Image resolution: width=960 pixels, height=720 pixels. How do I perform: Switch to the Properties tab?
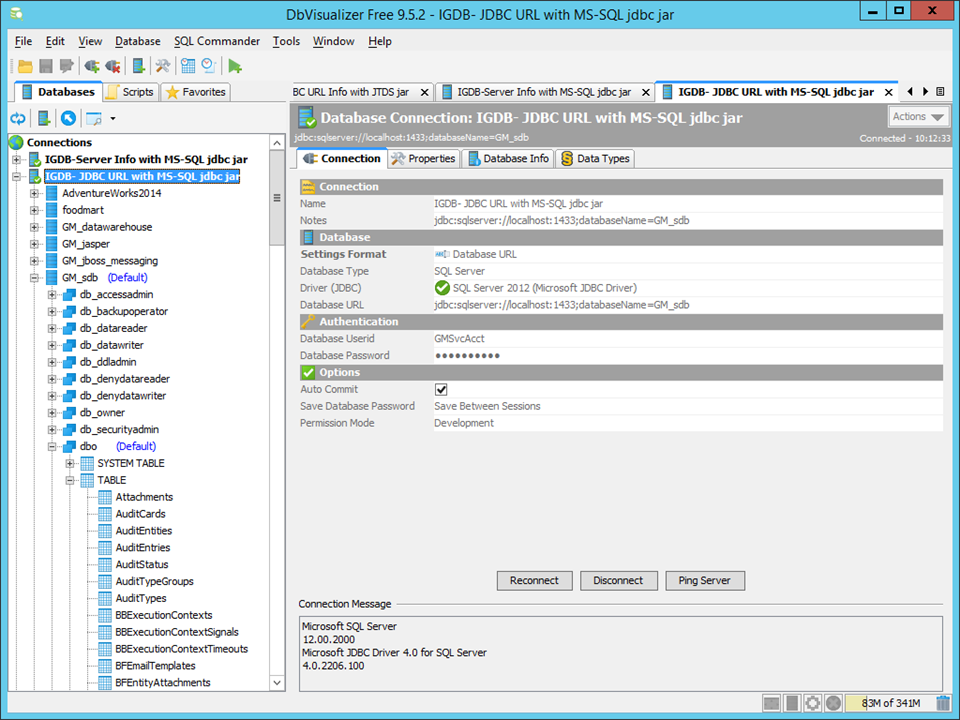pyautogui.click(x=424, y=159)
